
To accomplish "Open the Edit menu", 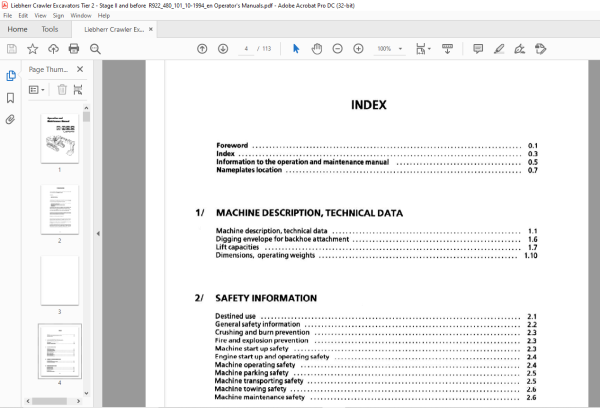I will point(23,16).
